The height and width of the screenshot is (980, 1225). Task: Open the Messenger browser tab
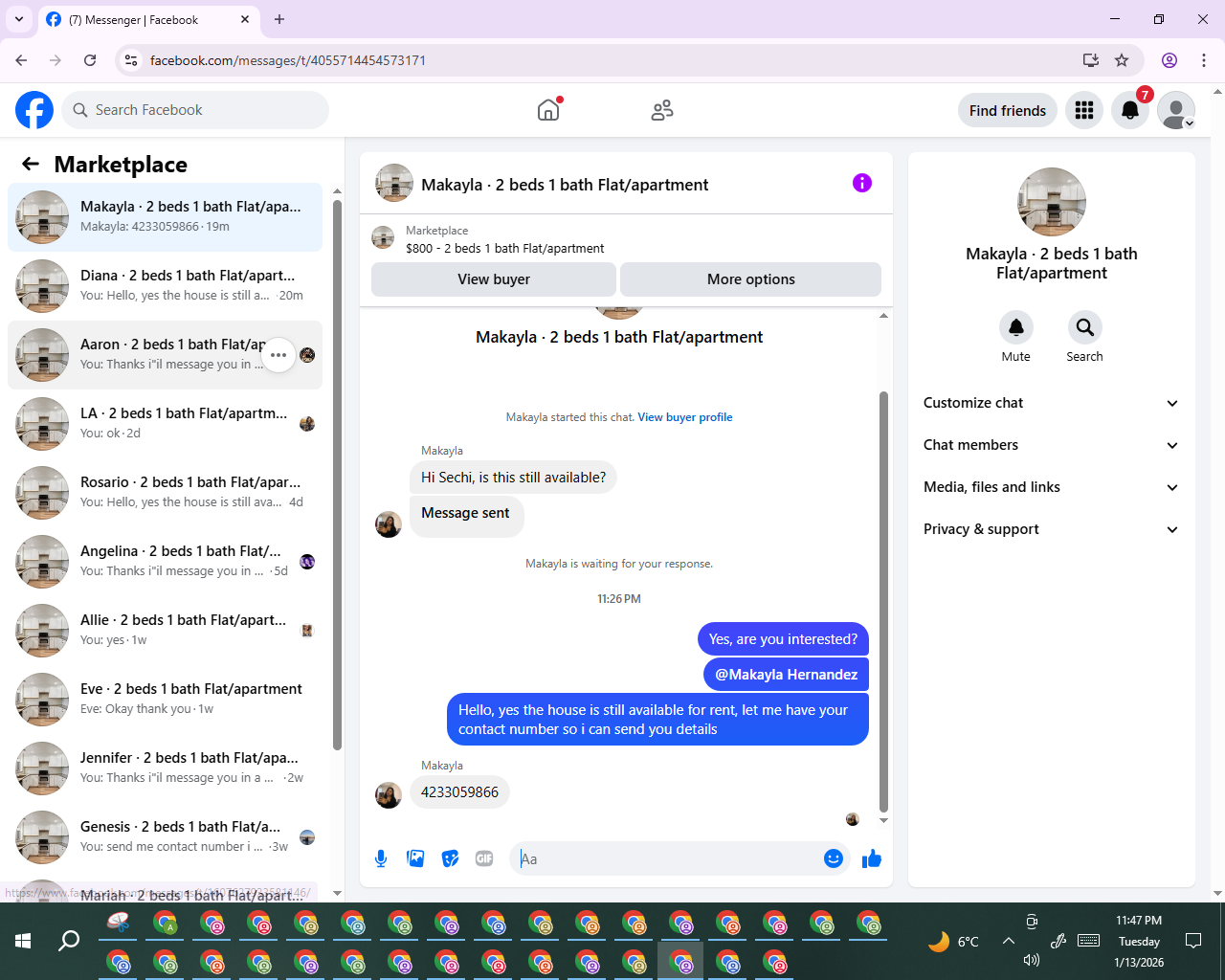click(x=148, y=19)
